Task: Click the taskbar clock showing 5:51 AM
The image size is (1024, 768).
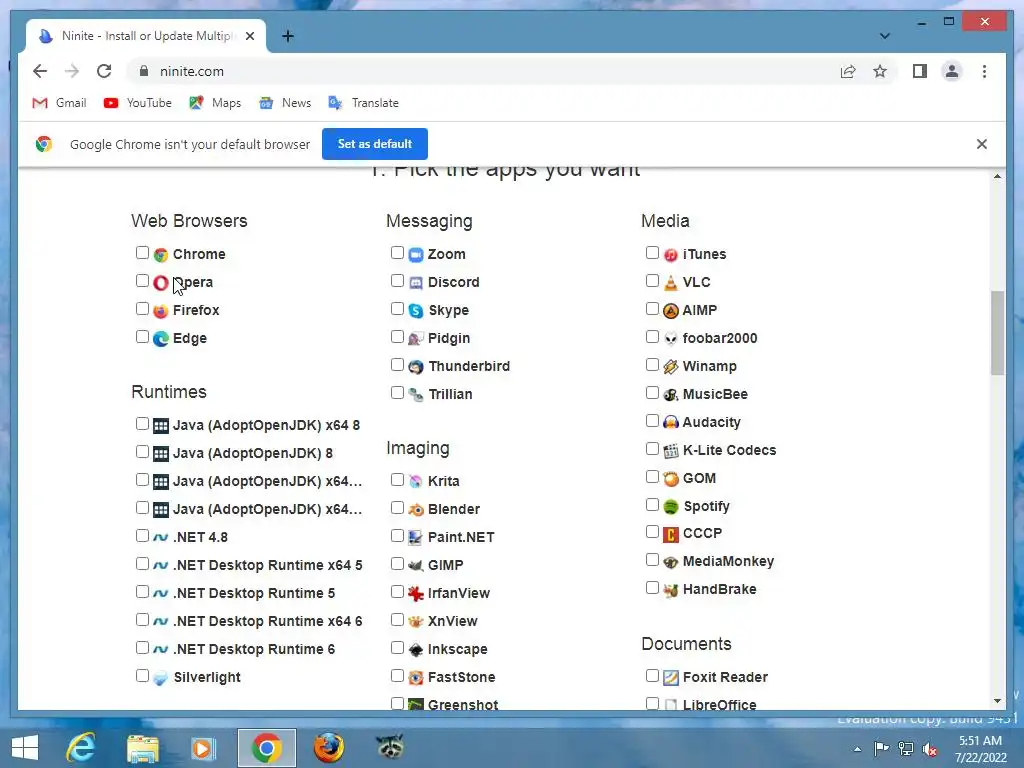Action: click(980, 749)
